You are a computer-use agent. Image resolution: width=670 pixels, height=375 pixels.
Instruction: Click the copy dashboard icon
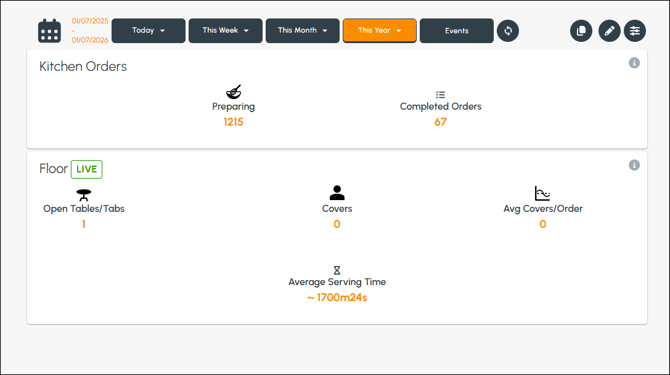tap(581, 31)
